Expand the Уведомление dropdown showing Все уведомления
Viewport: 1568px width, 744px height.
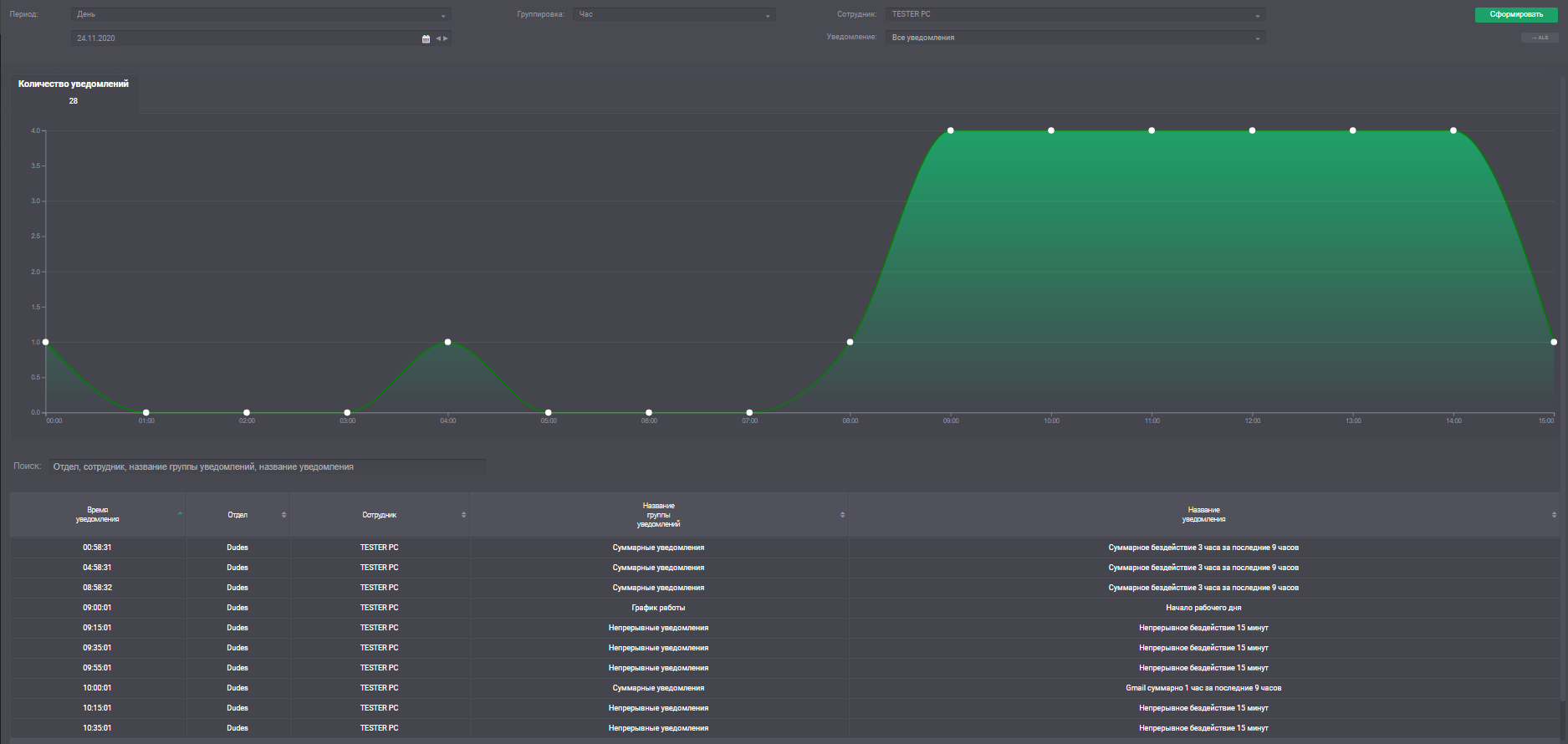(x=1075, y=38)
